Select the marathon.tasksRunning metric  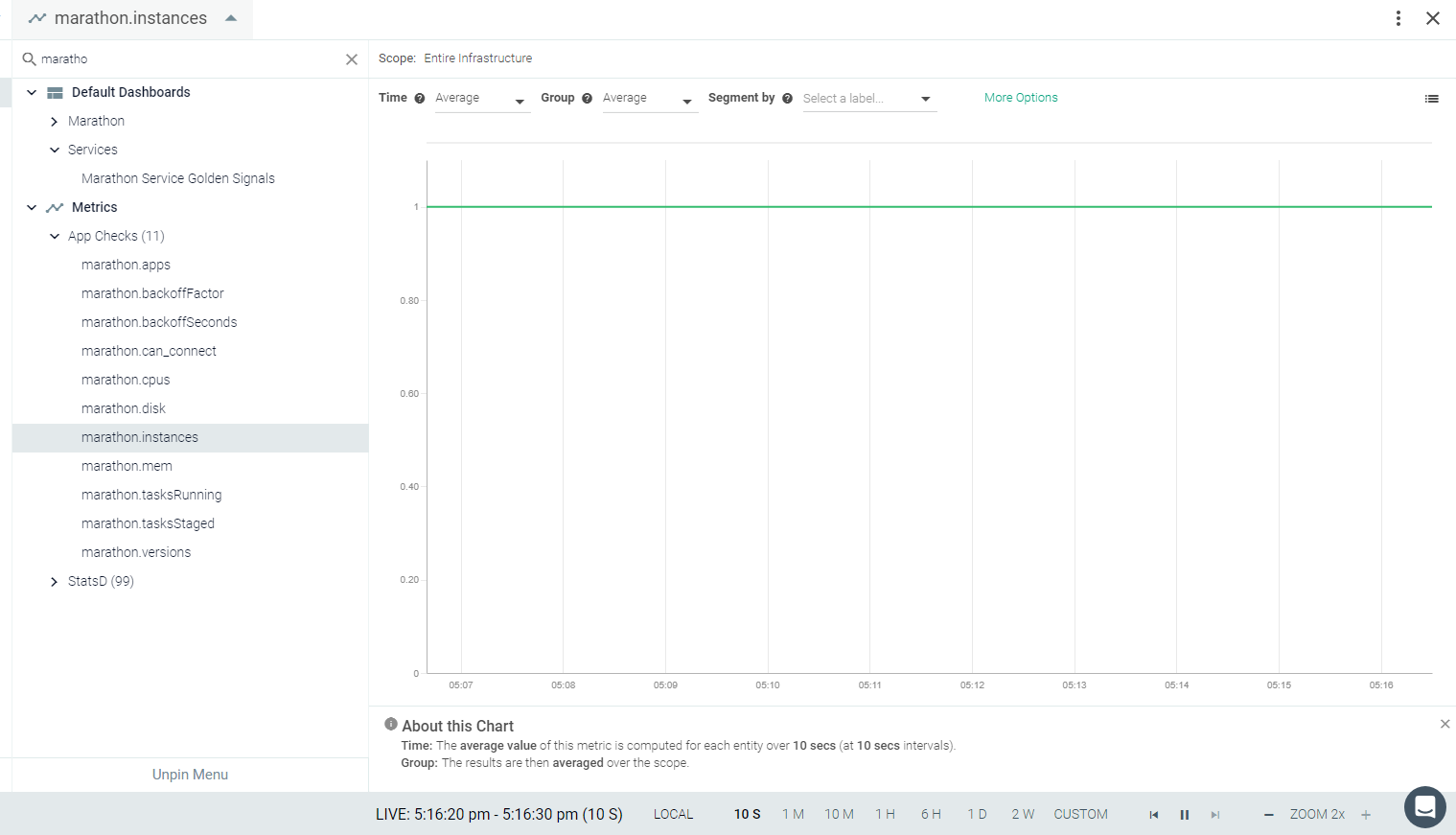click(151, 495)
